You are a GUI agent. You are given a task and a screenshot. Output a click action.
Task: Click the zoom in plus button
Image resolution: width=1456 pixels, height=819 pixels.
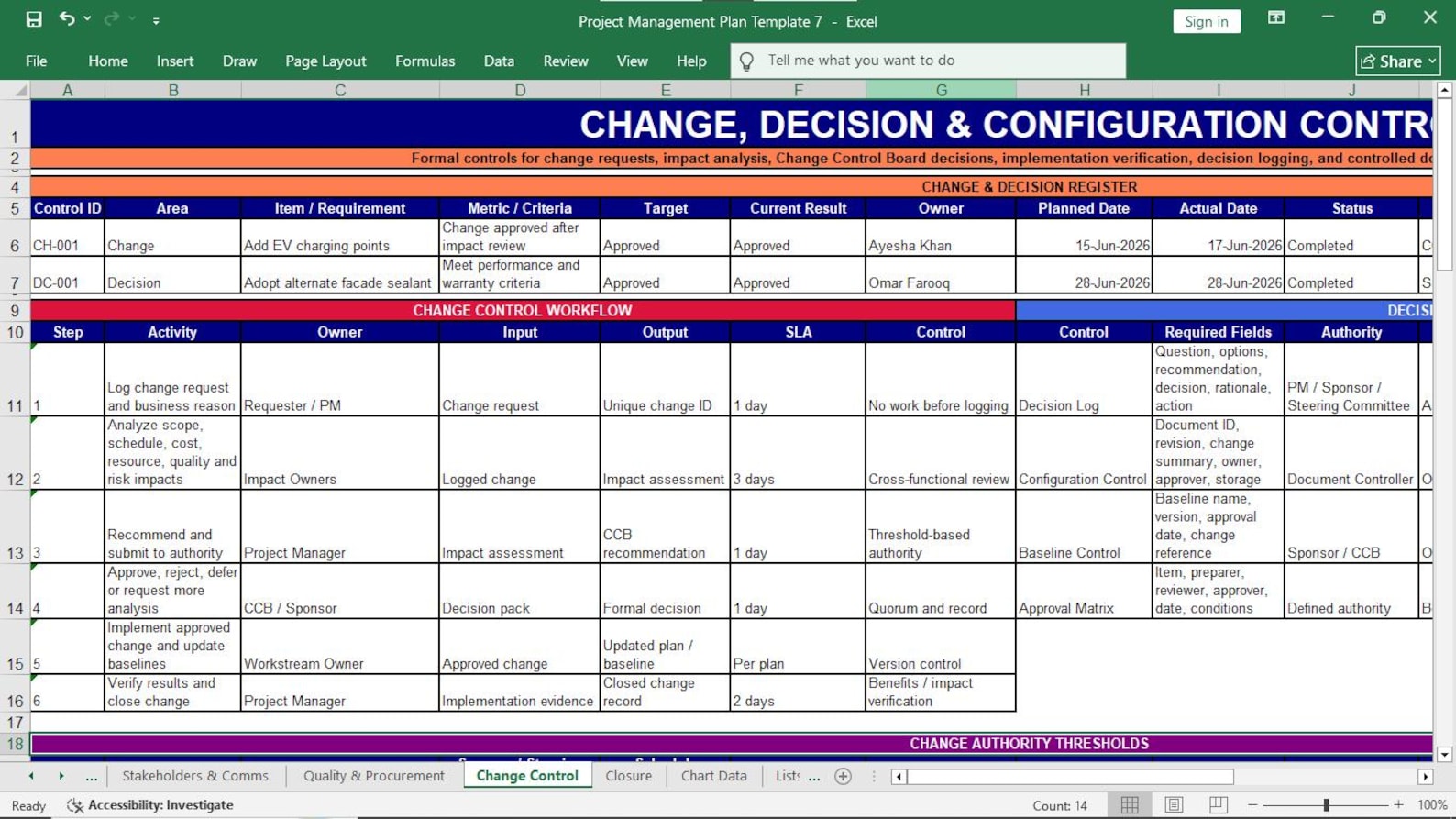pyautogui.click(x=1398, y=805)
